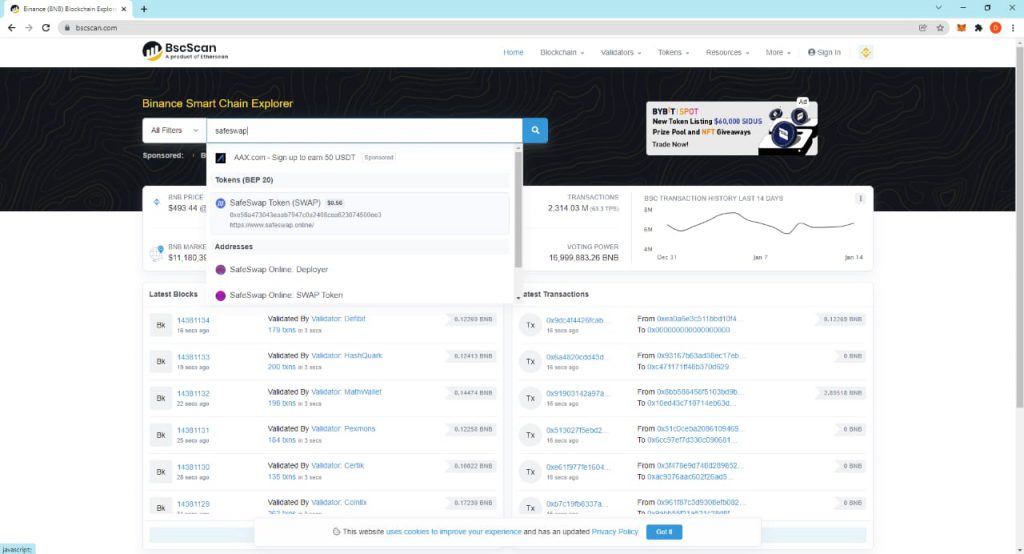Viewport: 1024px width, 554px height.
Task: Select SafeSwap Online: SWAP Token address
Action: click(286, 295)
